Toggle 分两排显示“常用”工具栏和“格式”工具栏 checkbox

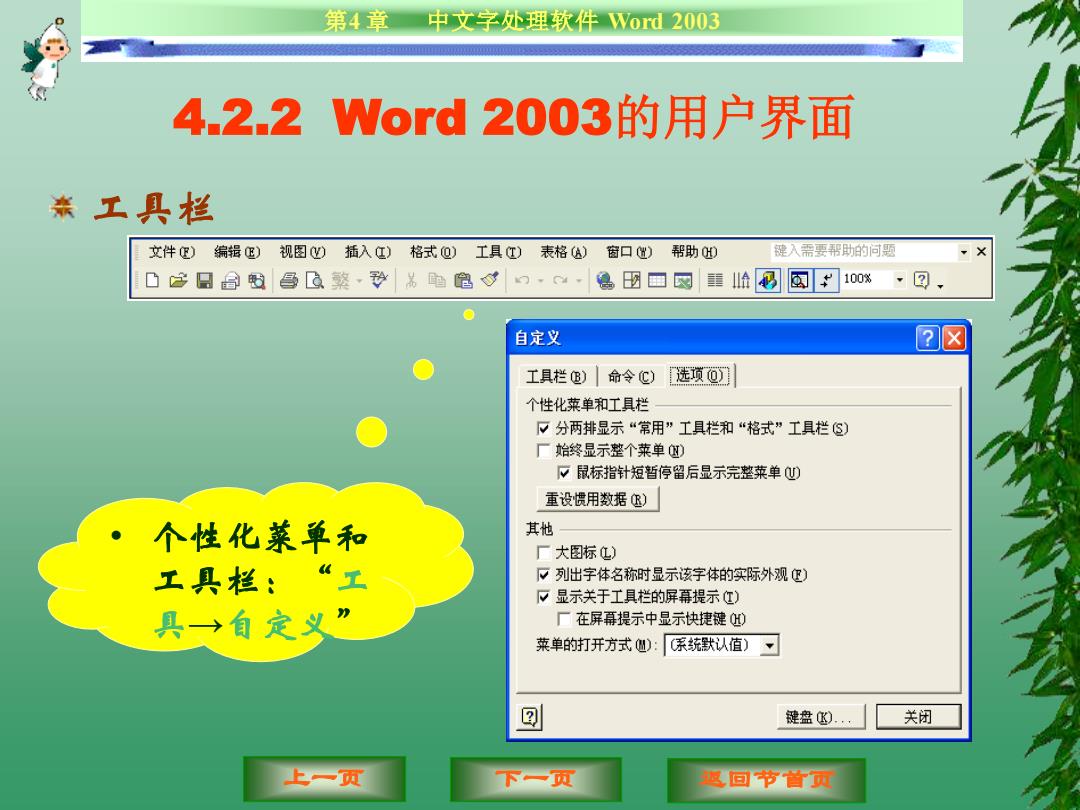pyautogui.click(x=543, y=428)
